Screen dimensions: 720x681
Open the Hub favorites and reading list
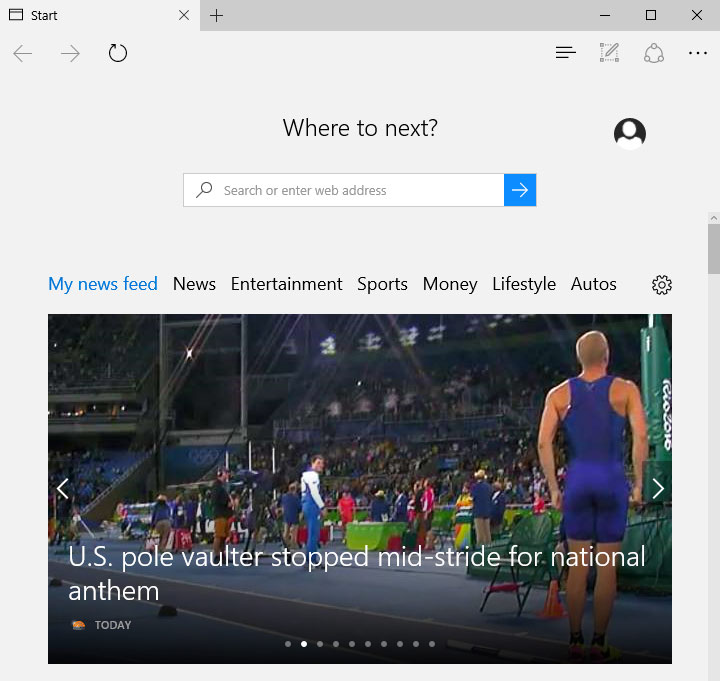(x=566, y=53)
